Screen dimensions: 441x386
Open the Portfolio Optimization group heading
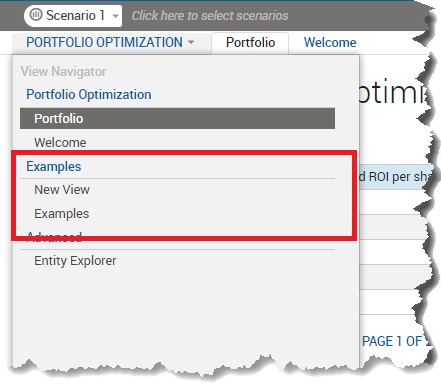coord(89,94)
